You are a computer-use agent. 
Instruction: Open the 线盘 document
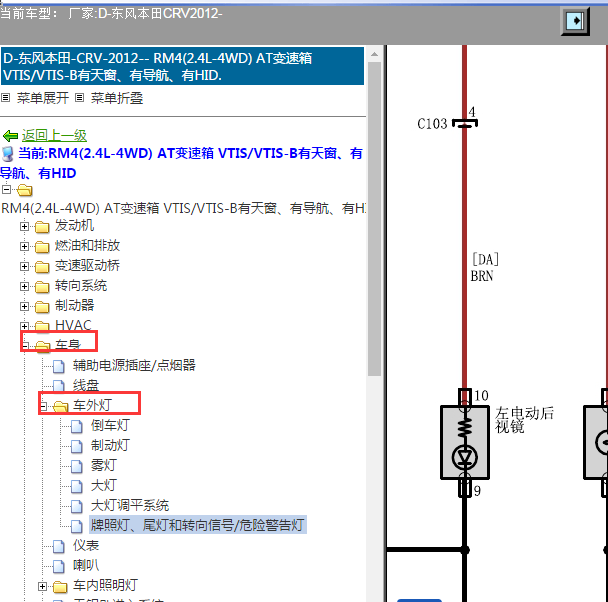(86, 385)
